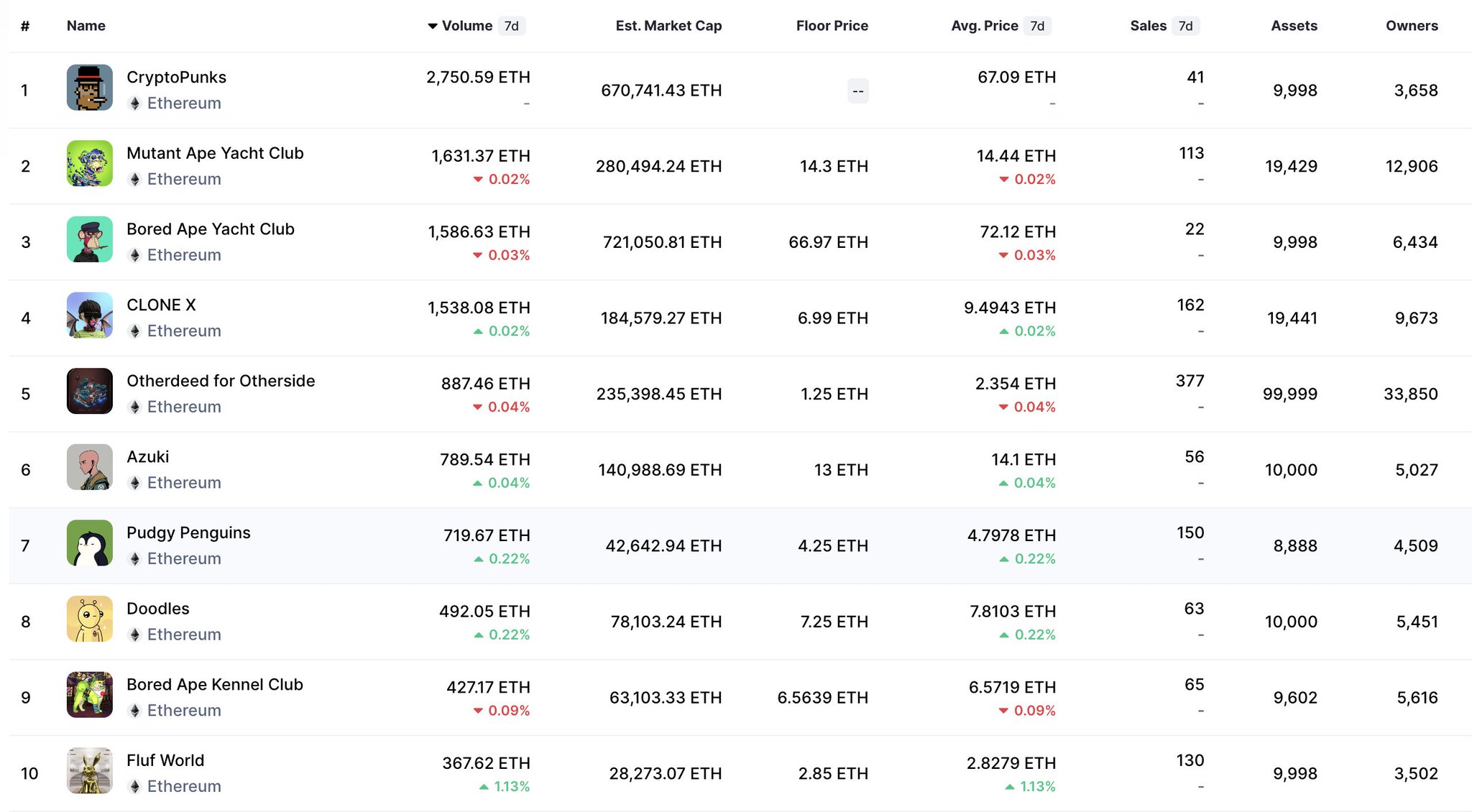Click the Pudgy Penguins penguin avatar
Image resolution: width=1472 pixels, height=812 pixels.
[x=90, y=543]
